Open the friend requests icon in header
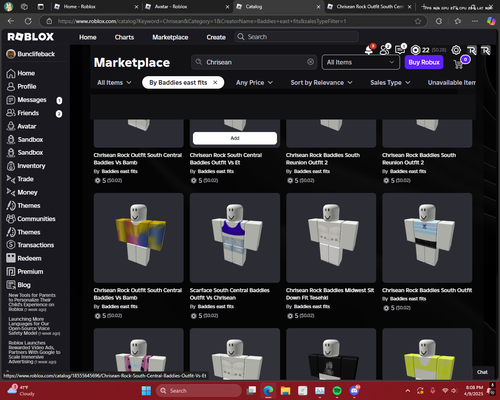The width and height of the screenshot is (500, 400). click(385, 50)
